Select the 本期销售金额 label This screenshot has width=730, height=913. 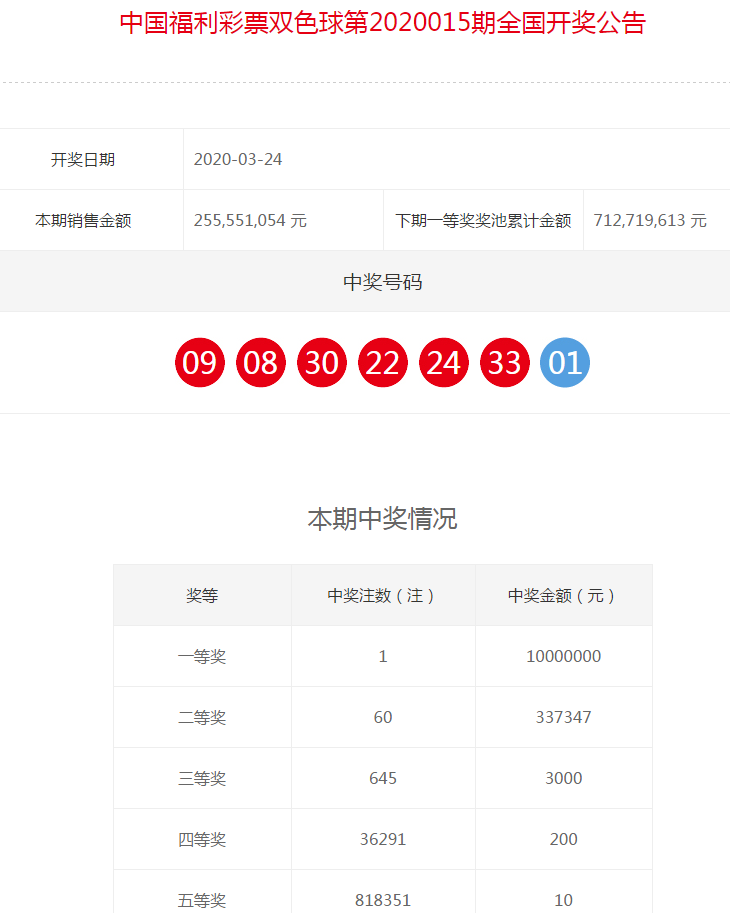pyautogui.click(x=83, y=221)
